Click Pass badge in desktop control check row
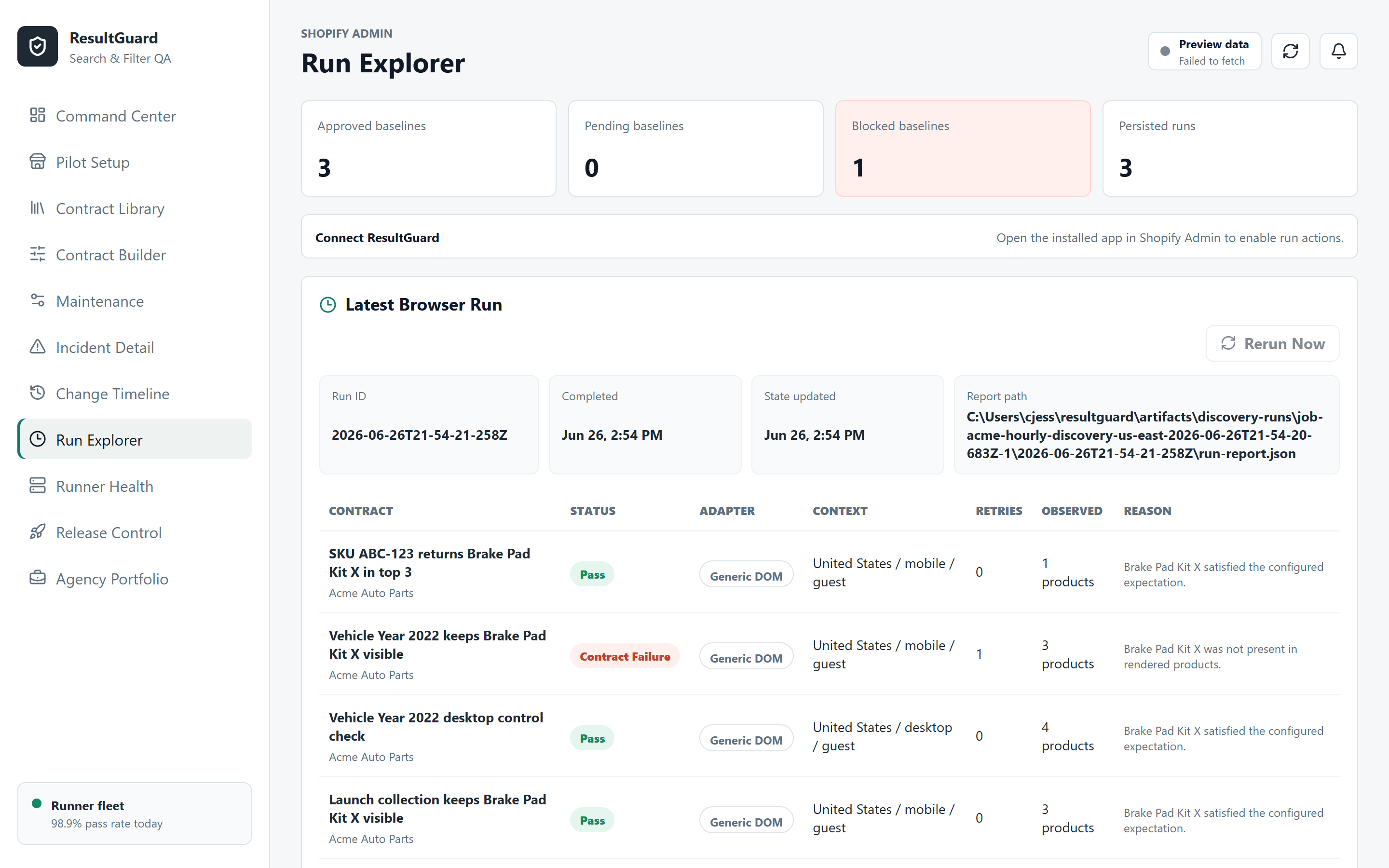The image size is (1389, 868). pyautogui.click(x=592, y=738)
